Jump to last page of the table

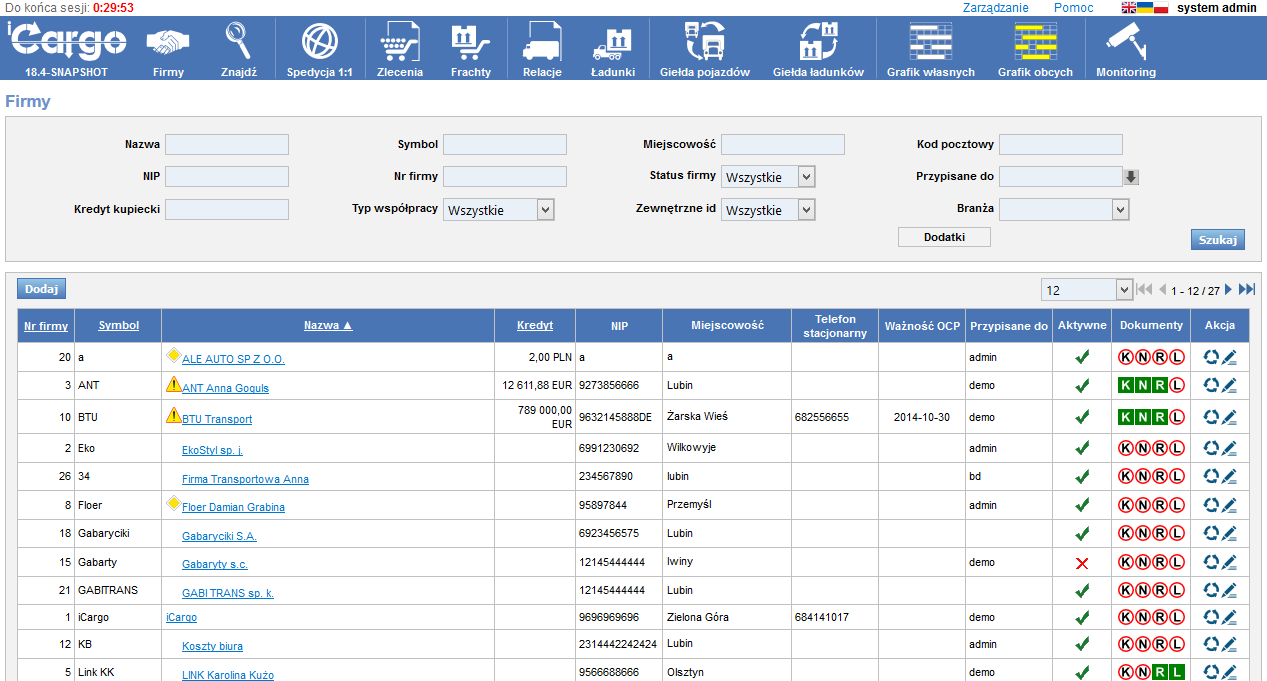1246,289
